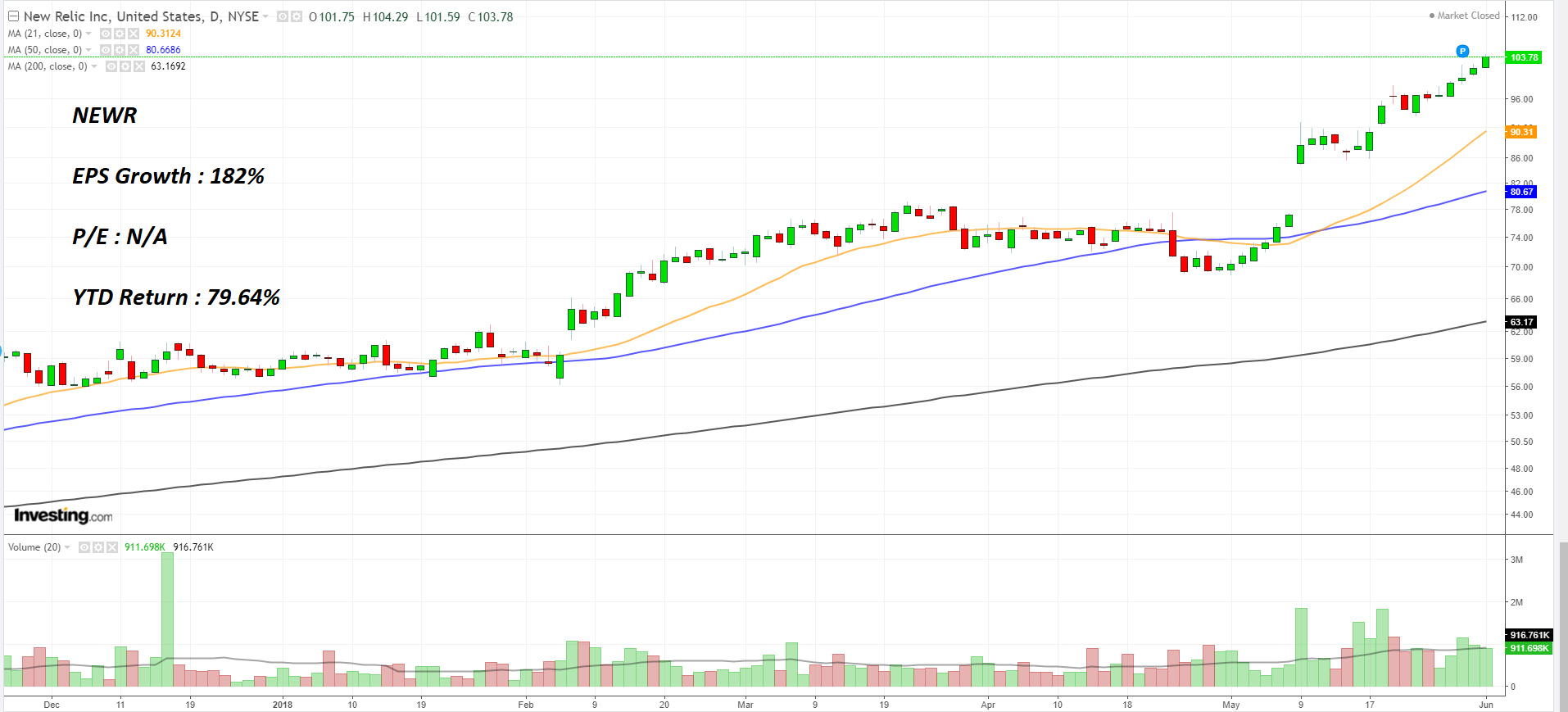The image size is (1568, 712).
Task: Open New Relic main series settings gear
Action: [x=296, y=16]
